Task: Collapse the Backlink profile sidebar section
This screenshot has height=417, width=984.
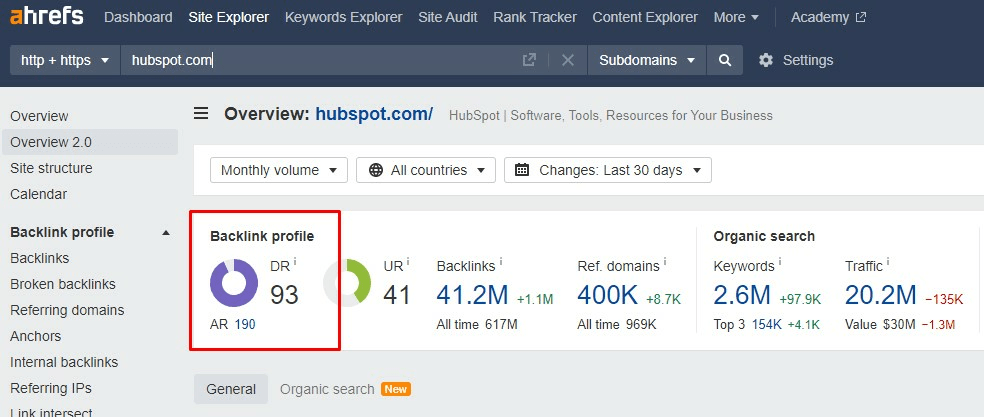Action: click(x=166, y=232)
